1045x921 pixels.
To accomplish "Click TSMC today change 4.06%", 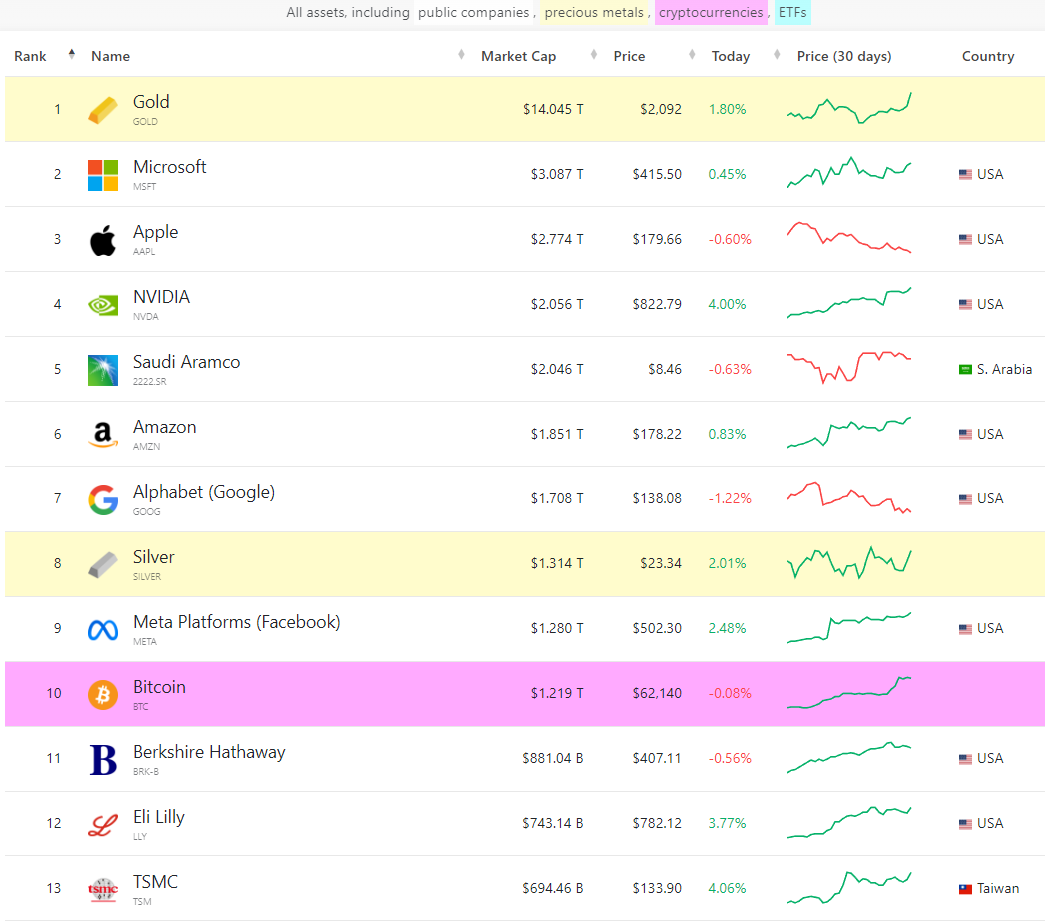I will point(727,889).
